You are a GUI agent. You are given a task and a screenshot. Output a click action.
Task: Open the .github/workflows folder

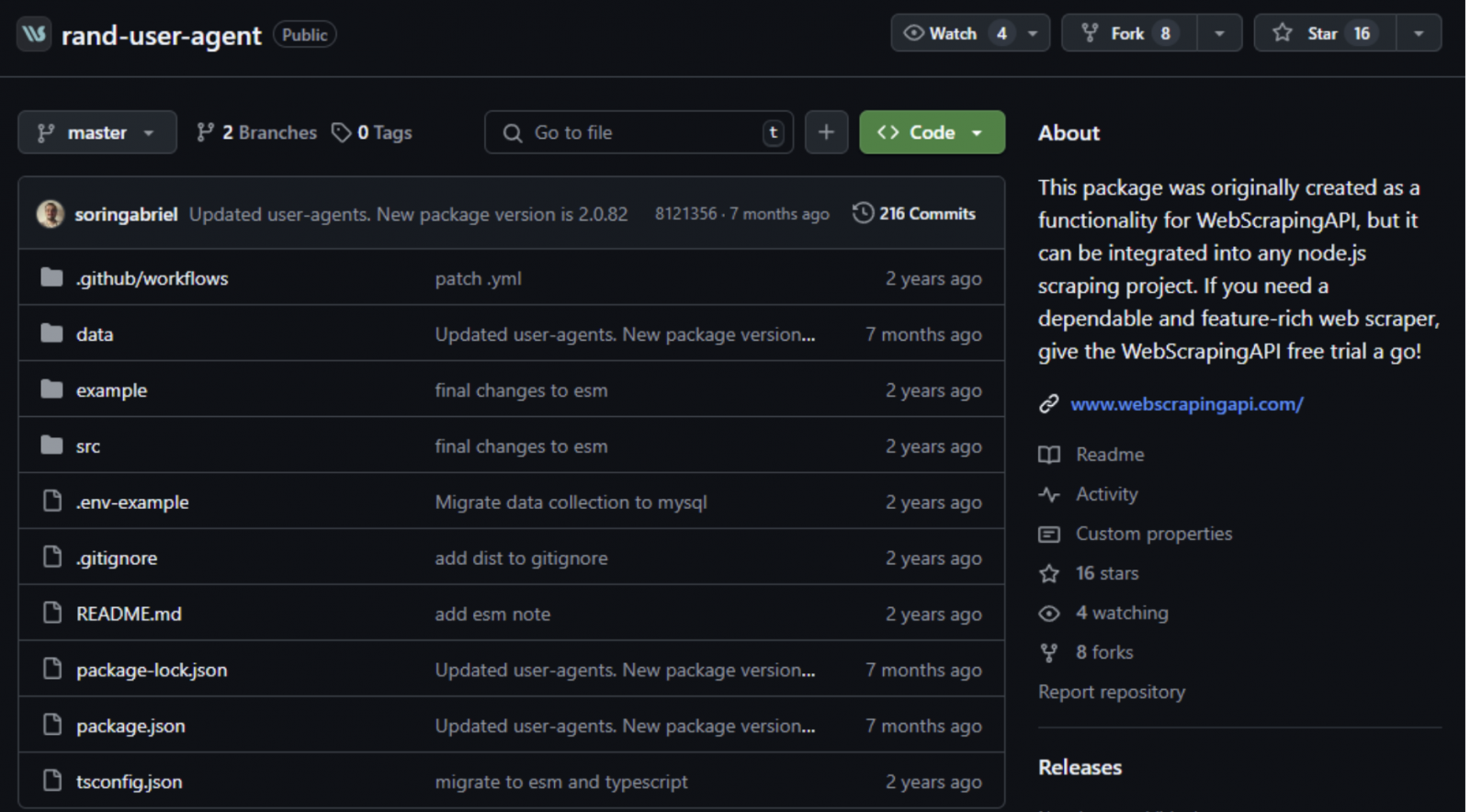point(152,278)
